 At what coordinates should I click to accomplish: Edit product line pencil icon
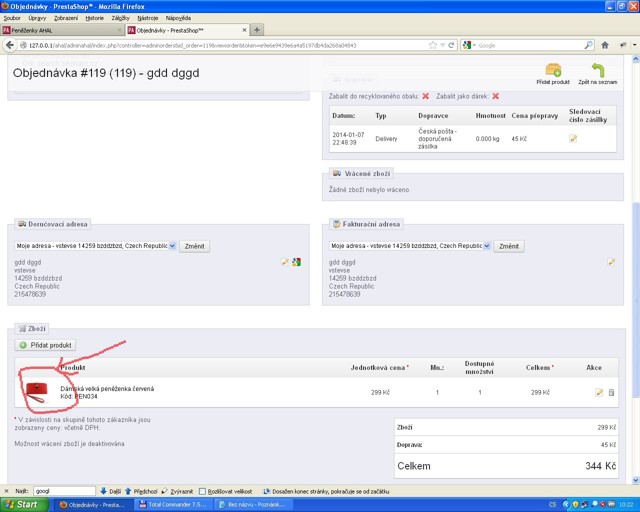(x=599, y=392)
